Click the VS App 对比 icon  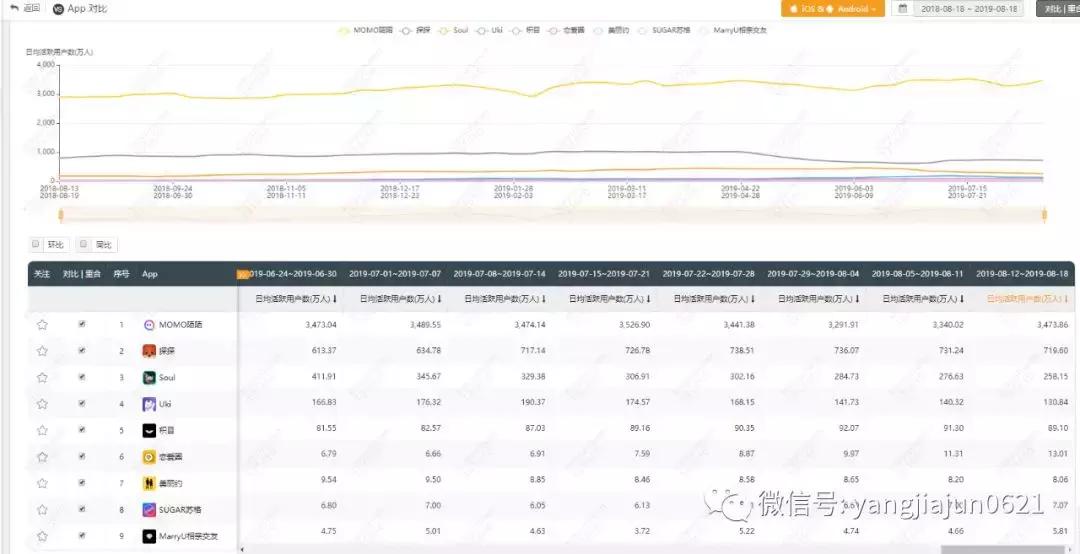click(x=59, y=9)
